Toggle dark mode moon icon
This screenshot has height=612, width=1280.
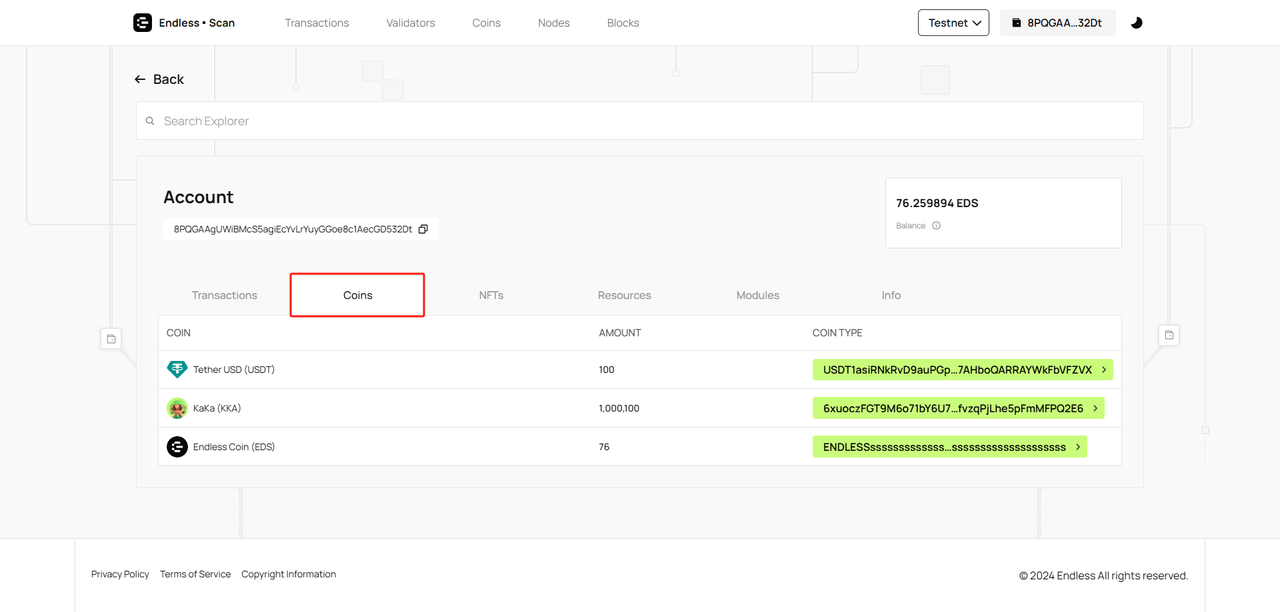coord(1136,23)
